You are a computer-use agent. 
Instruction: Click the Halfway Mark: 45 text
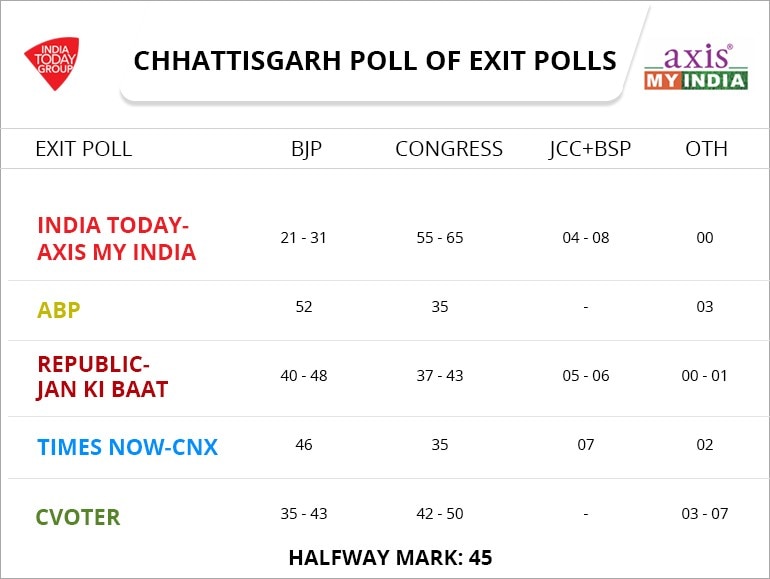(390, 557)
